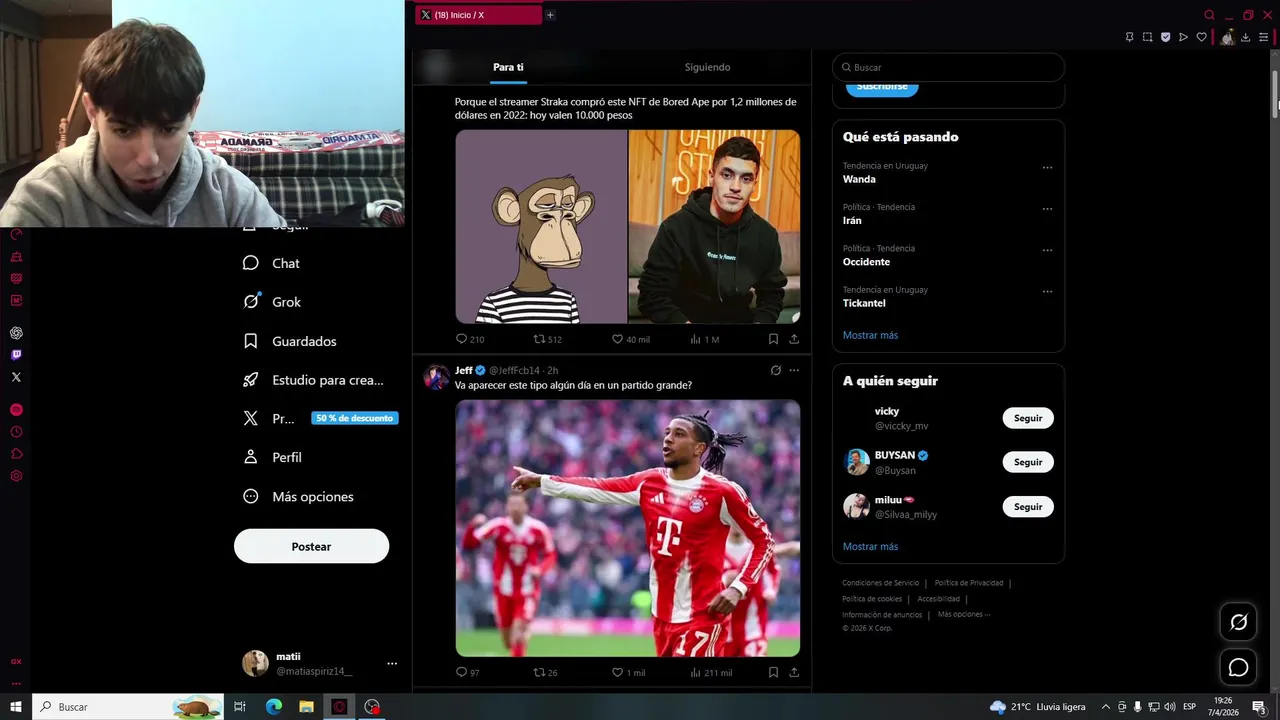Open Estudio para creadores item
The image size is (1280, 720).
pyautogui.click(x=313, y=380)
